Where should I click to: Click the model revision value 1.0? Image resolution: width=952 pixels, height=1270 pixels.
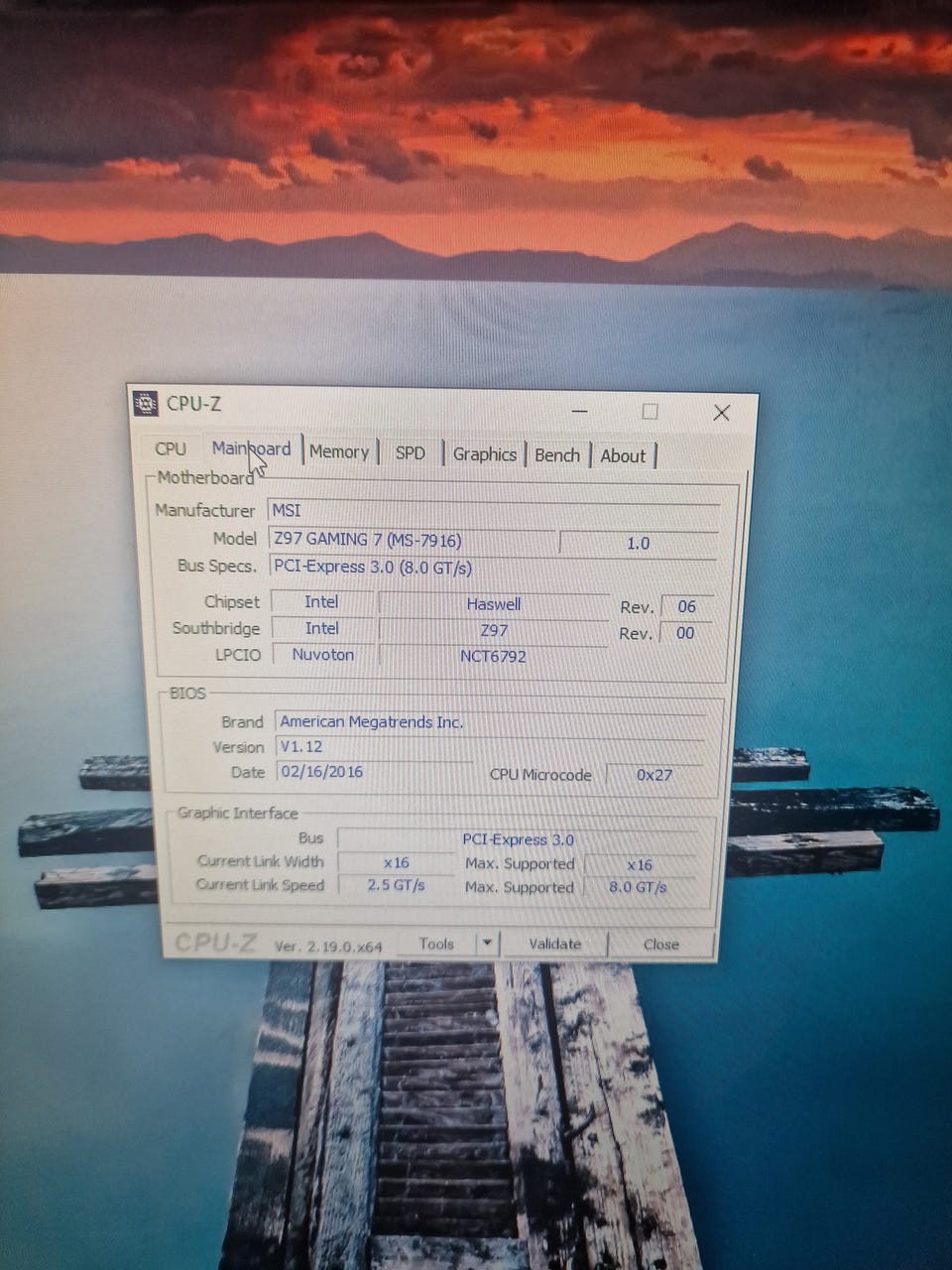click(639, 543)
